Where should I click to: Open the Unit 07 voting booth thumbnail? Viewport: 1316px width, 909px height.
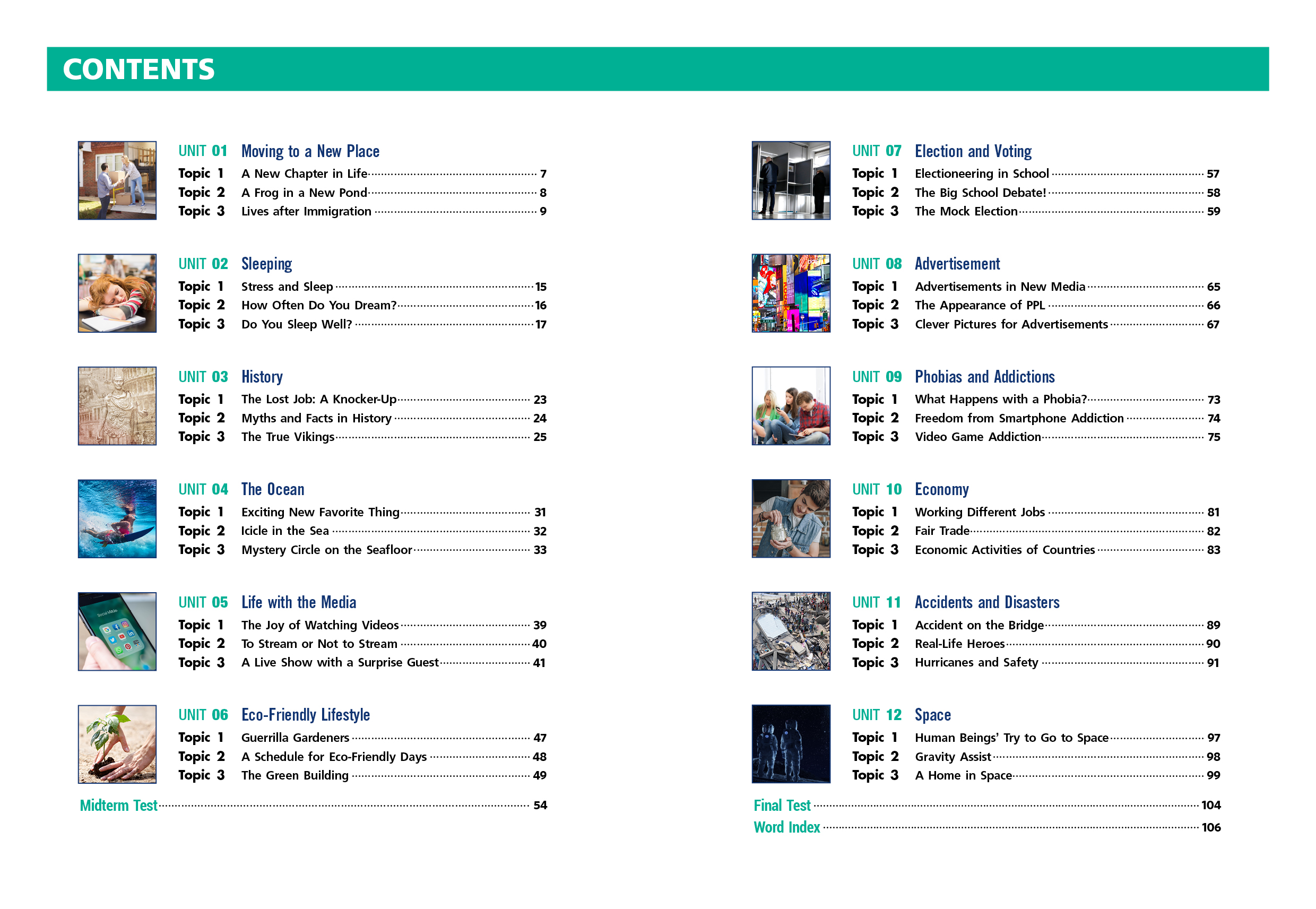tap(791, 180)
